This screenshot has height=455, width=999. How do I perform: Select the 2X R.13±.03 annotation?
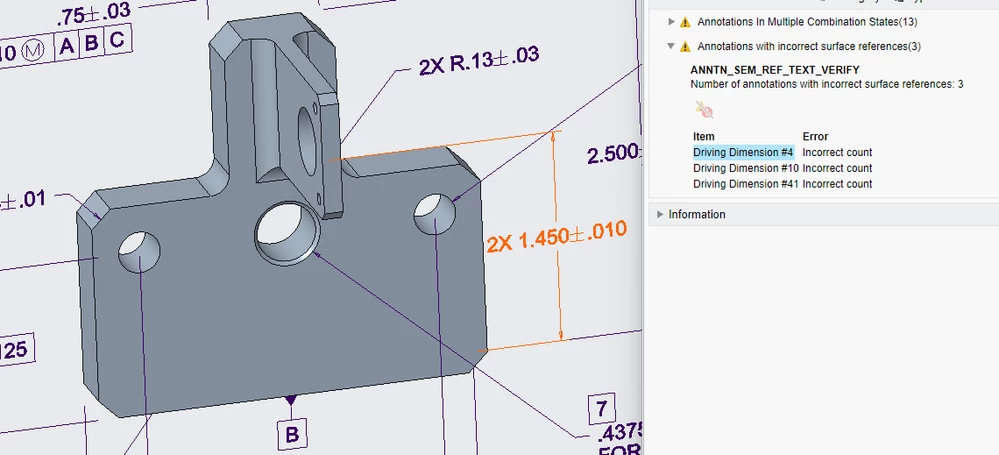pos(479,61)
